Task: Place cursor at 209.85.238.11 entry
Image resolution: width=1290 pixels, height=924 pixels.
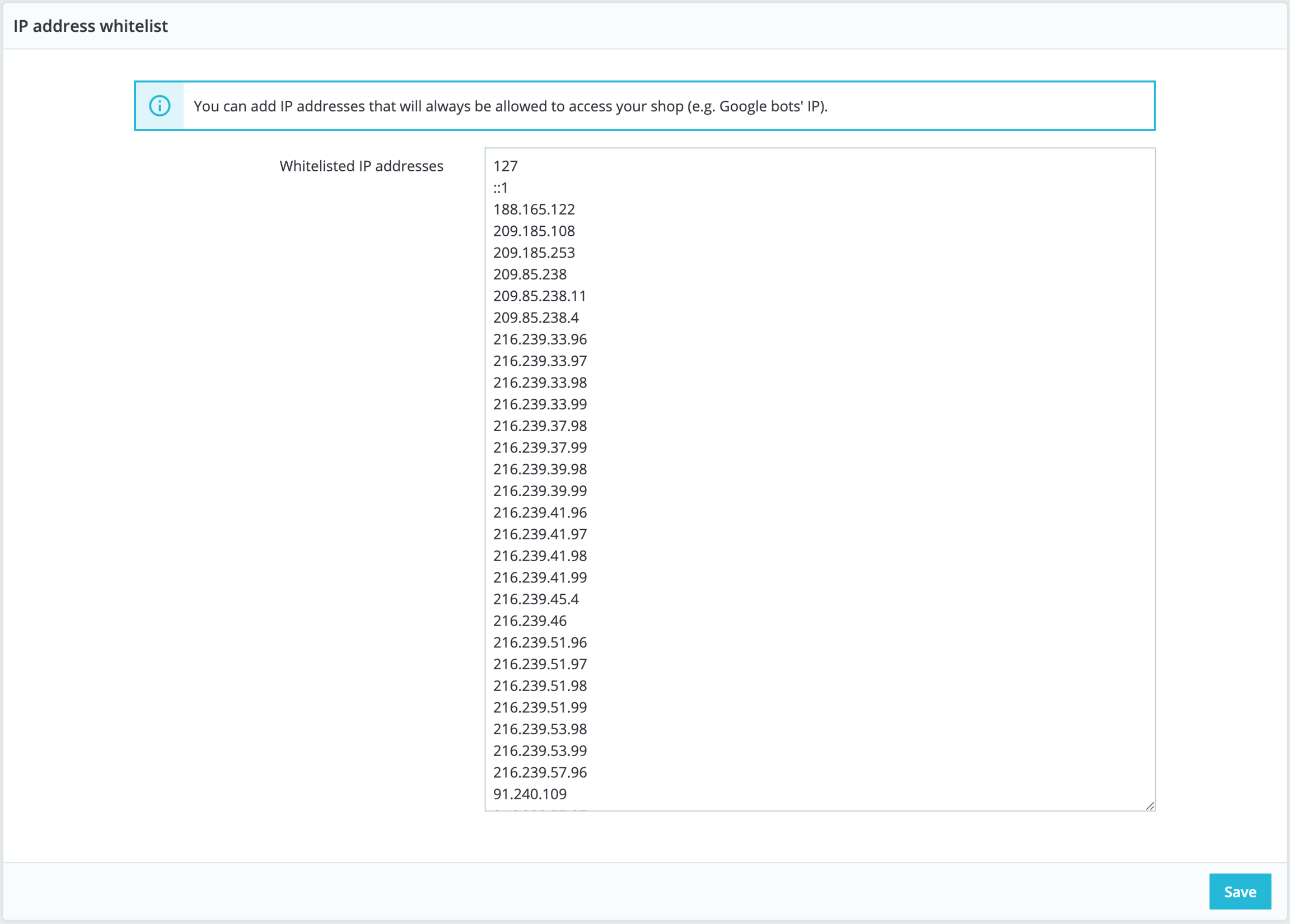Action: (x=539, y=296)
